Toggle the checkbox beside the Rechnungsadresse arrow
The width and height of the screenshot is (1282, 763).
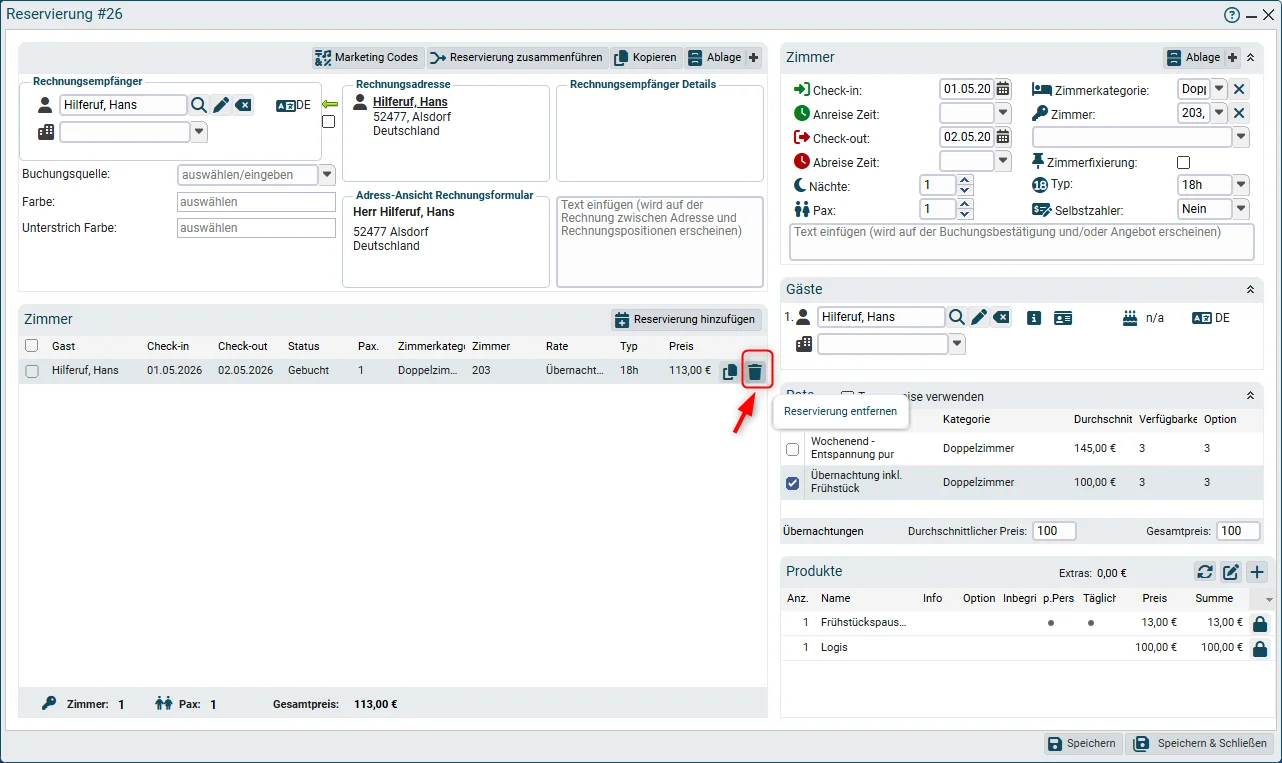click(328, 122)
